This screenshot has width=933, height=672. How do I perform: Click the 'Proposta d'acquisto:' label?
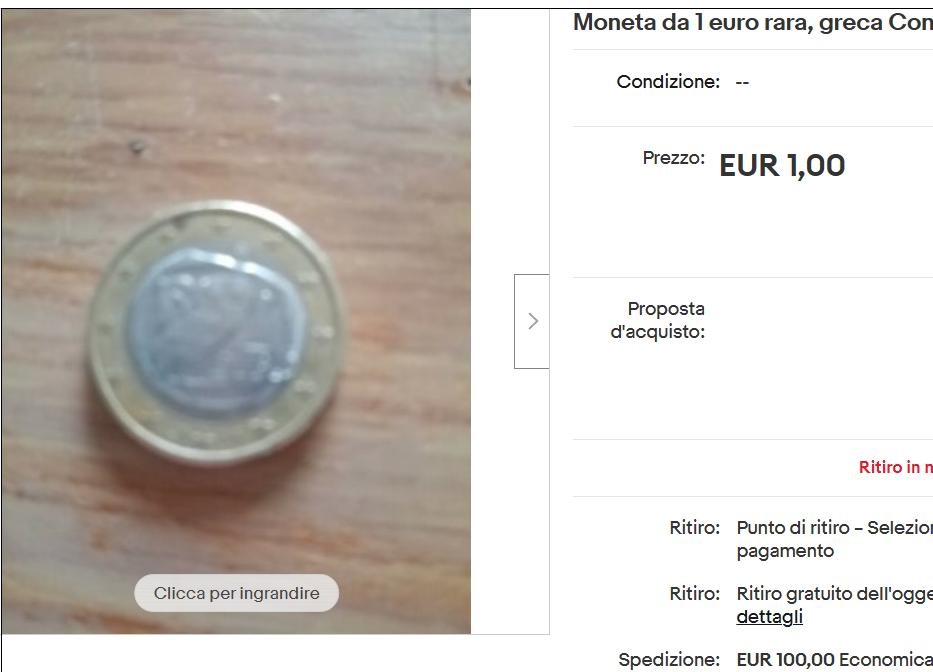click(x=658, y=320)
